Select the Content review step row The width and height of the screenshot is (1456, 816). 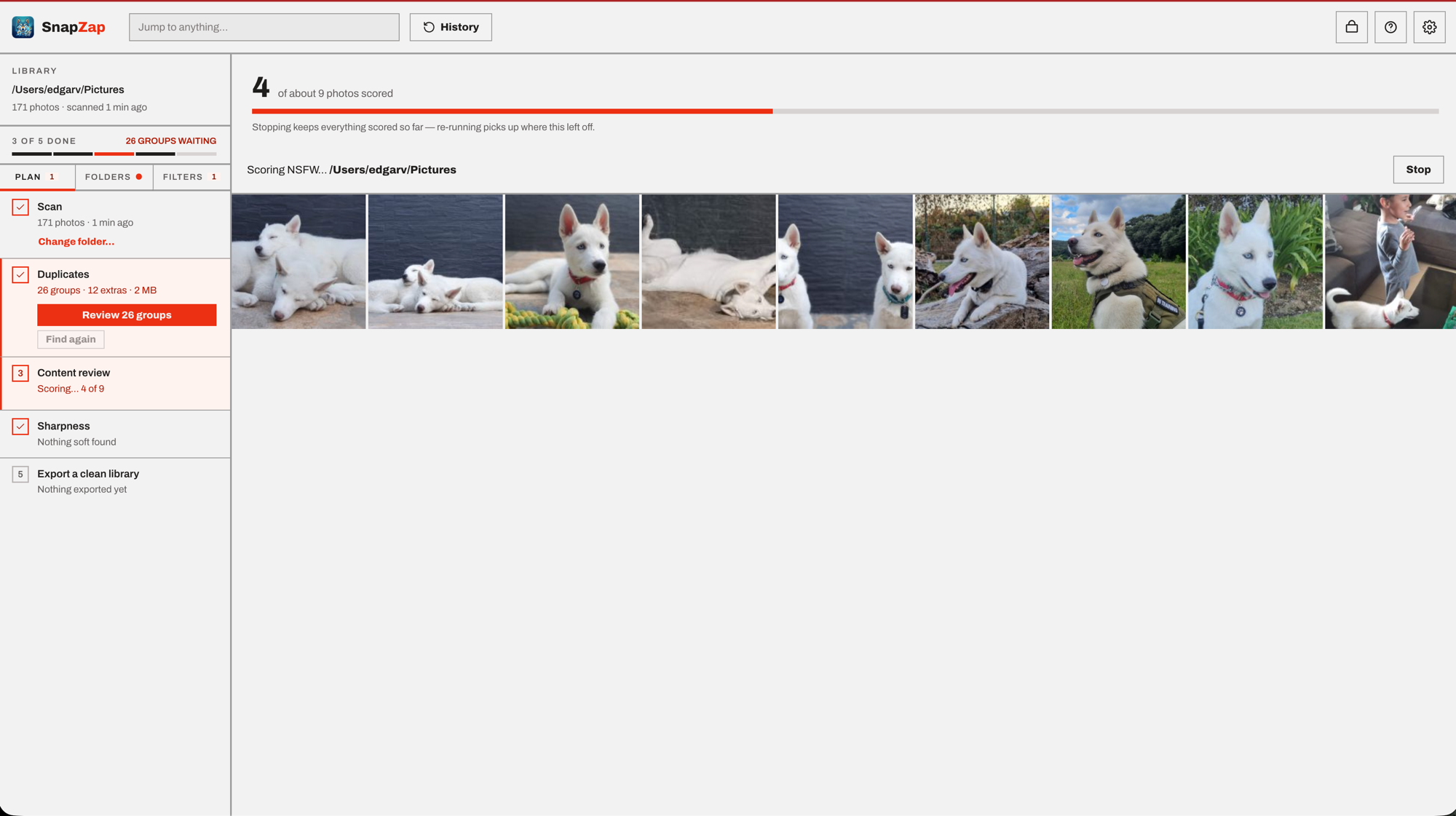pyautogui.click(x=116, y=383)
